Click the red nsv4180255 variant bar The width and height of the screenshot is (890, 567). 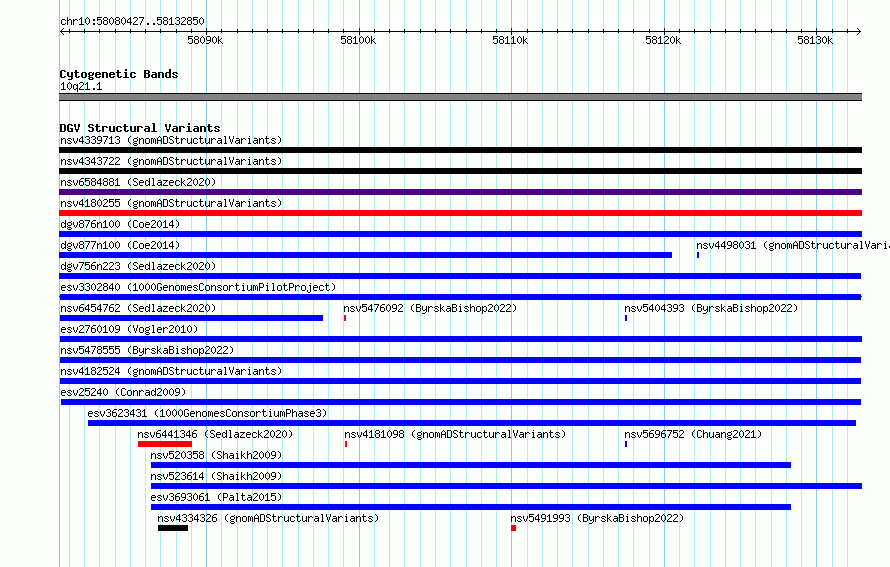point(460,213)
